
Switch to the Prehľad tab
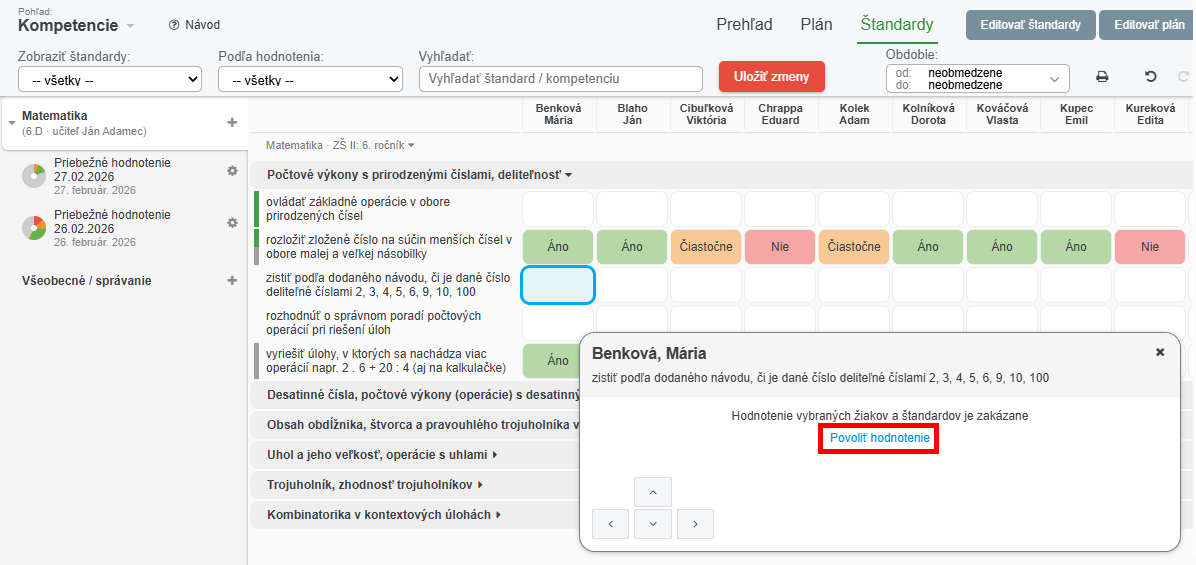[744, 24]
